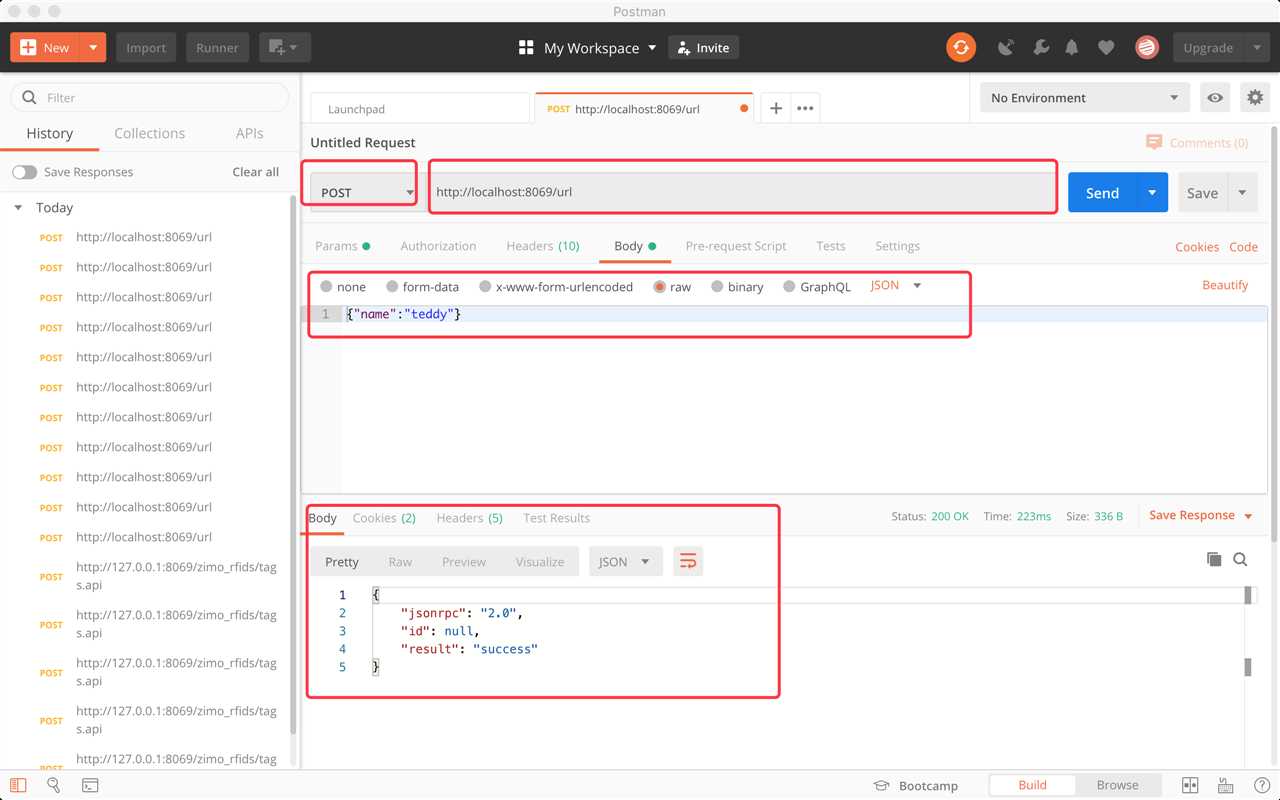Viewport: 1280px width, 800px height.
Task: Click Clear all history link
Action: [x=256, y=172]
